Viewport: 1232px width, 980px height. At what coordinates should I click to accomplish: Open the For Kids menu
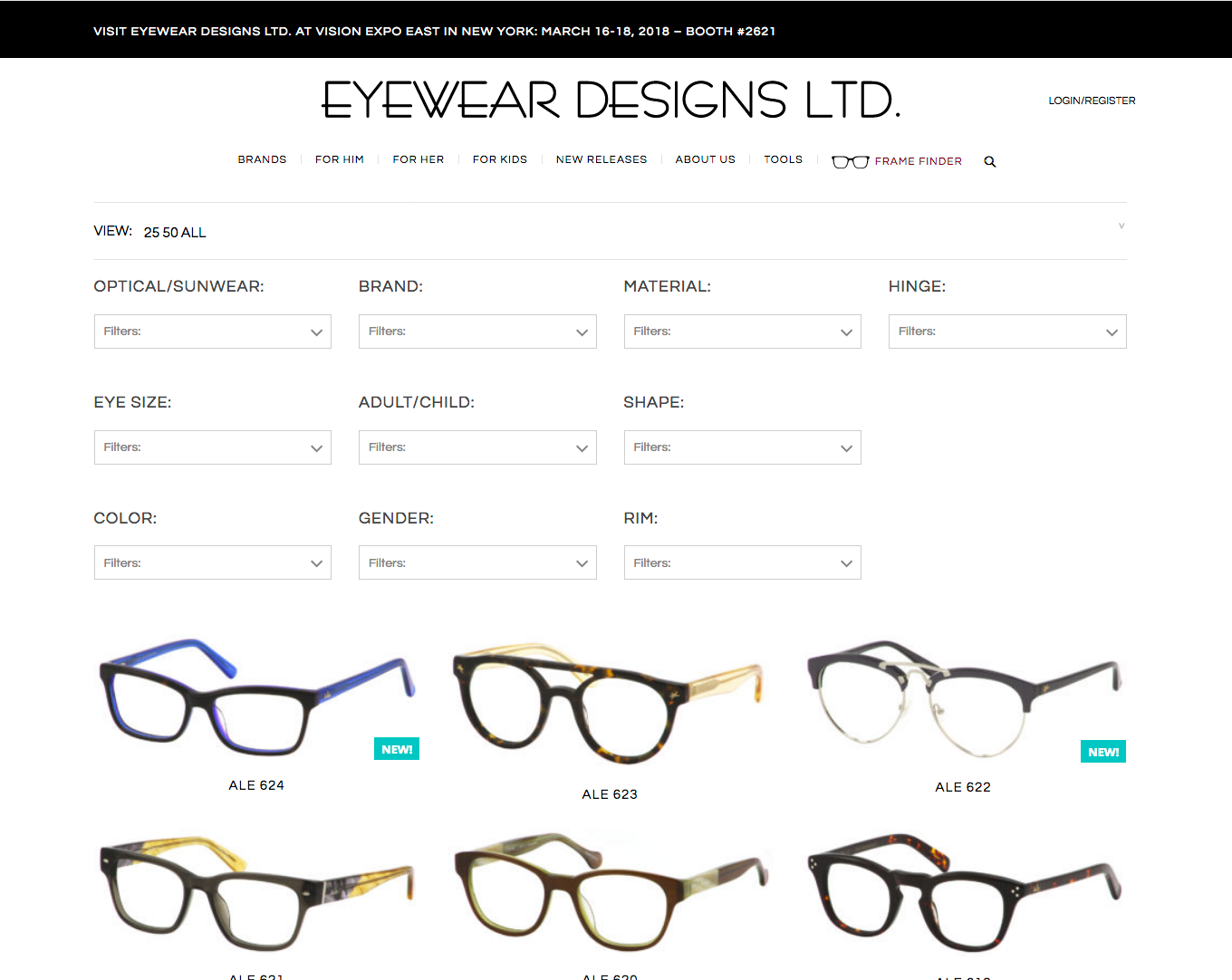pos(500,159)
